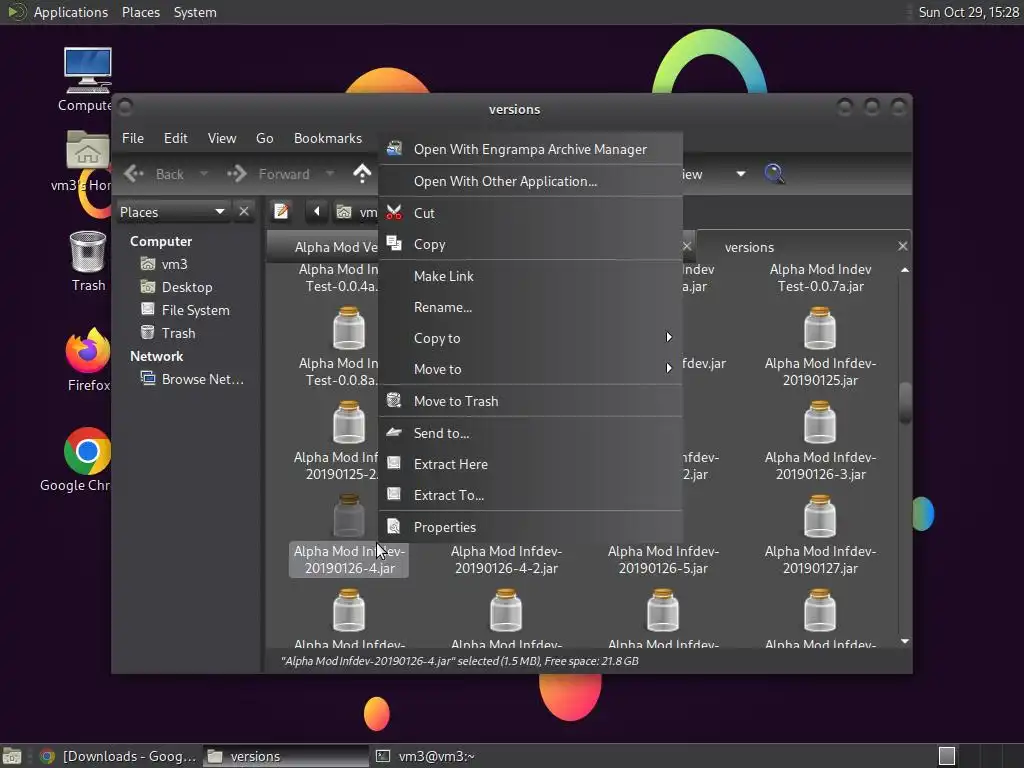Open the View menu
1024x768 pixels.
point(222,138)
